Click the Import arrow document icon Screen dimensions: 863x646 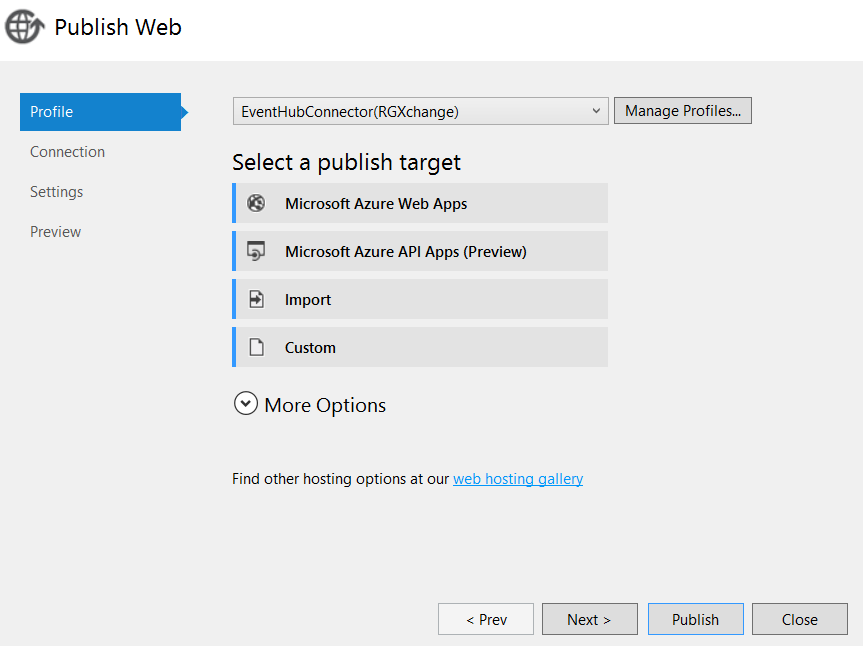(257, 299)
